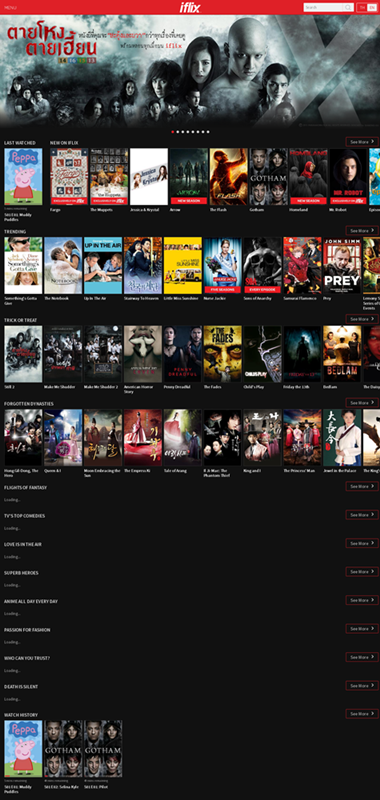Expand See More for Trick or Treat
Screen dimensions: 380x800
click(x=362, y=319)
